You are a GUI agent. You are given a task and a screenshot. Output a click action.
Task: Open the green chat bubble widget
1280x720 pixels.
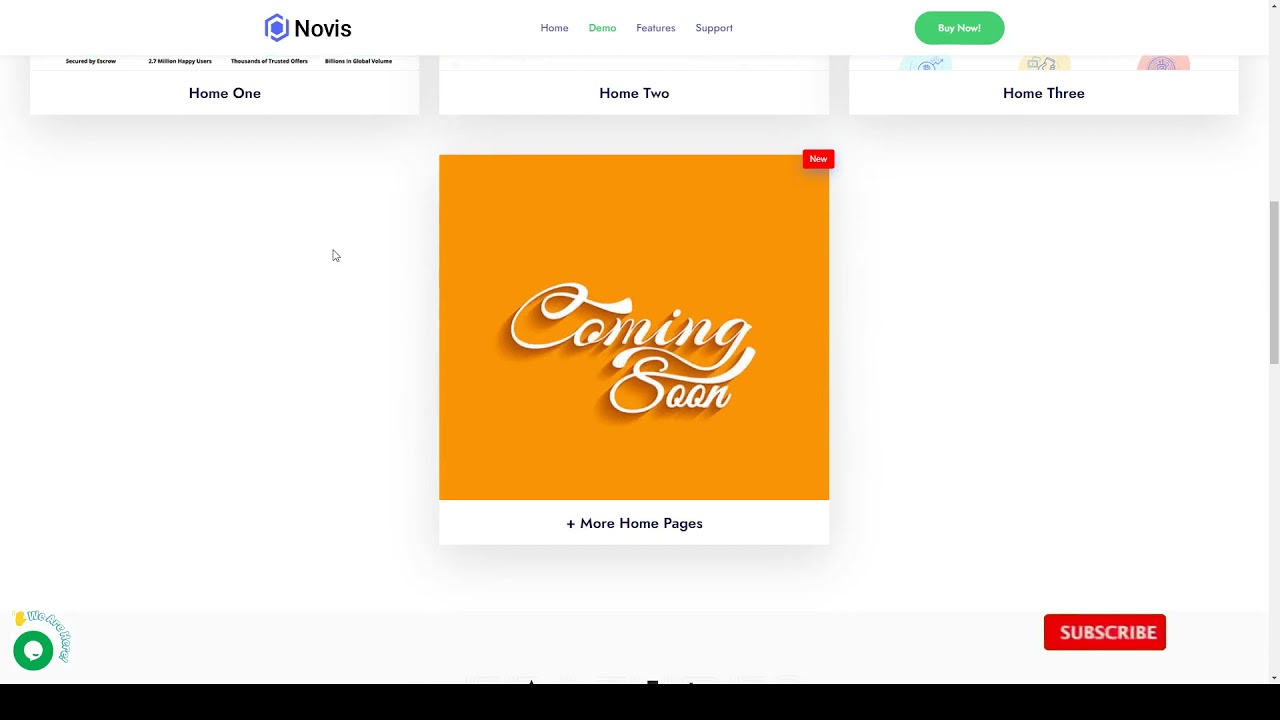pyautogui.click(x=33, y=651)
